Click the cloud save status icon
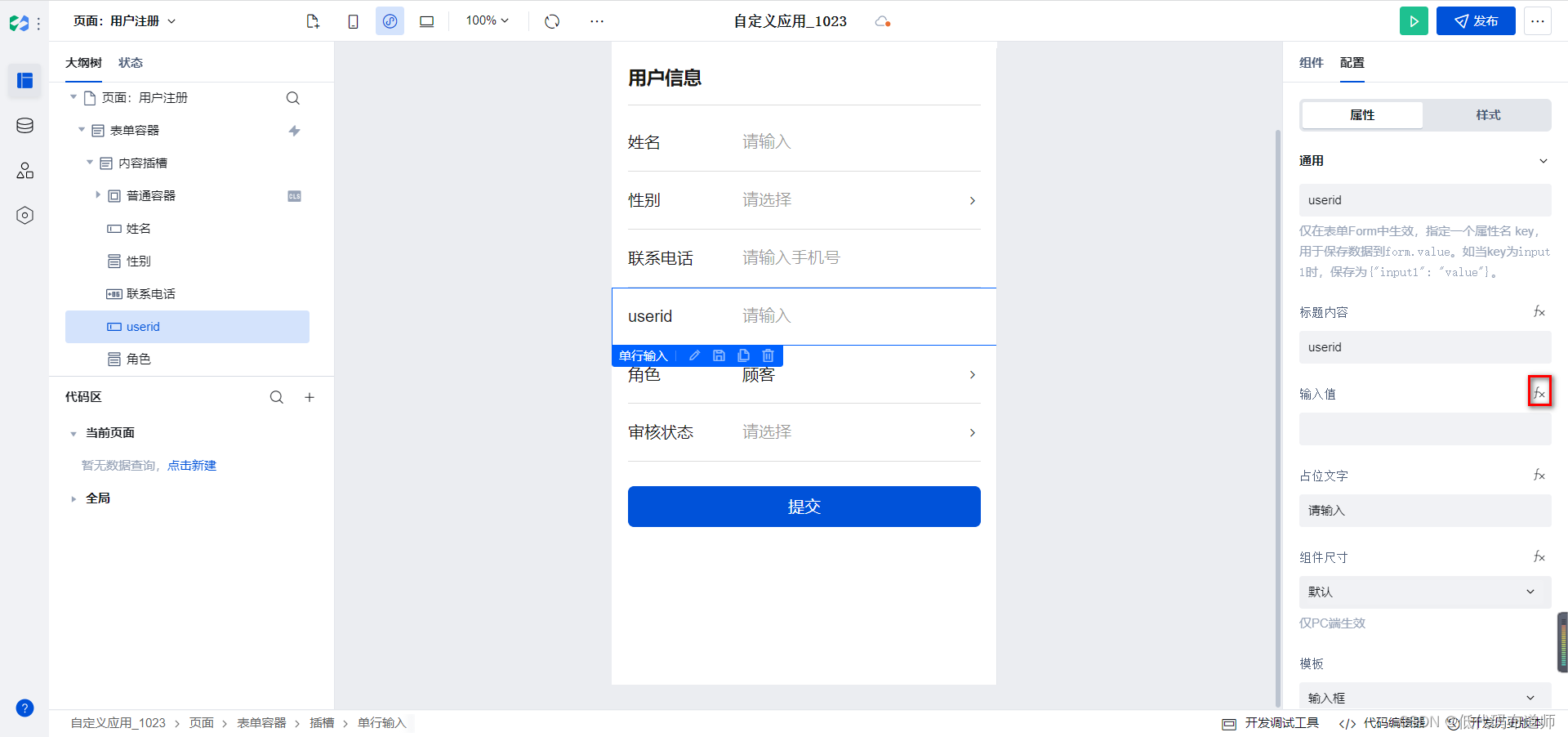The height and width of the screenshot is (737, 1568). click(x=882, y=21)
